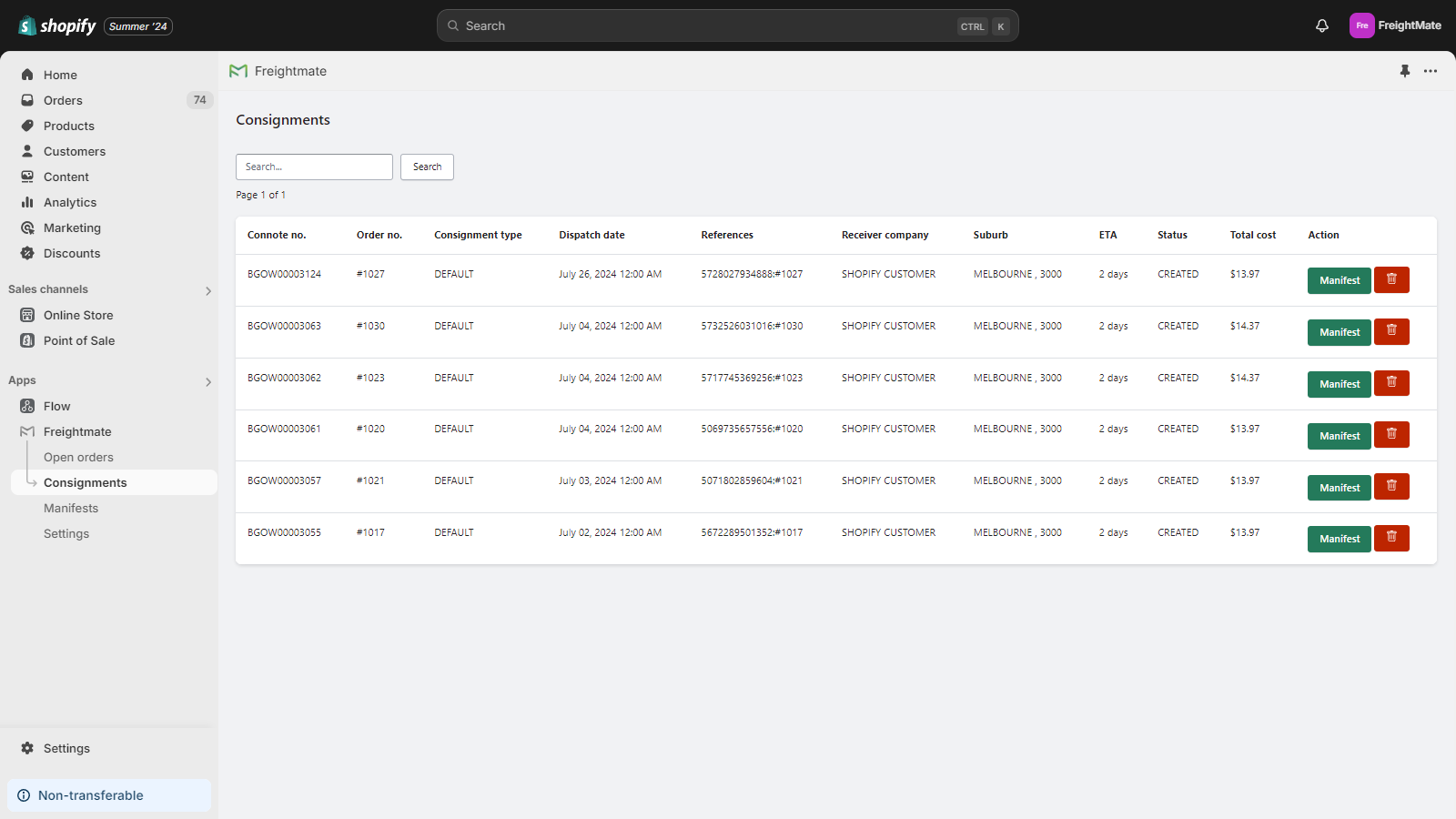Expand the Apps section chevron

208,381
